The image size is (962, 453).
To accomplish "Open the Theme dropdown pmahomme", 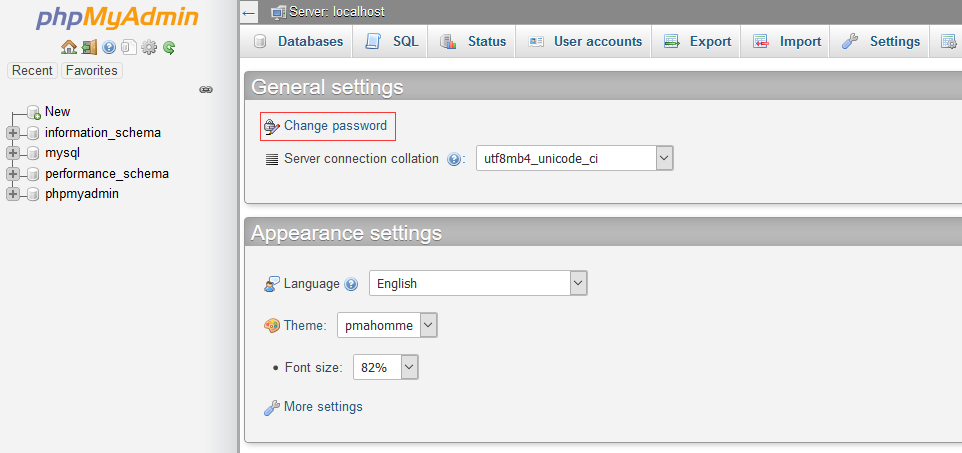I will click(387, 325).
